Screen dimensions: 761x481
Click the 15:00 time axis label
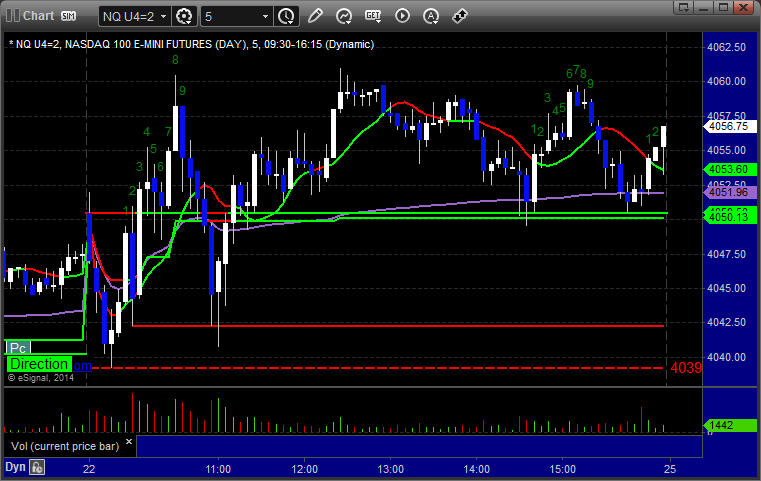tap(562, 469)
